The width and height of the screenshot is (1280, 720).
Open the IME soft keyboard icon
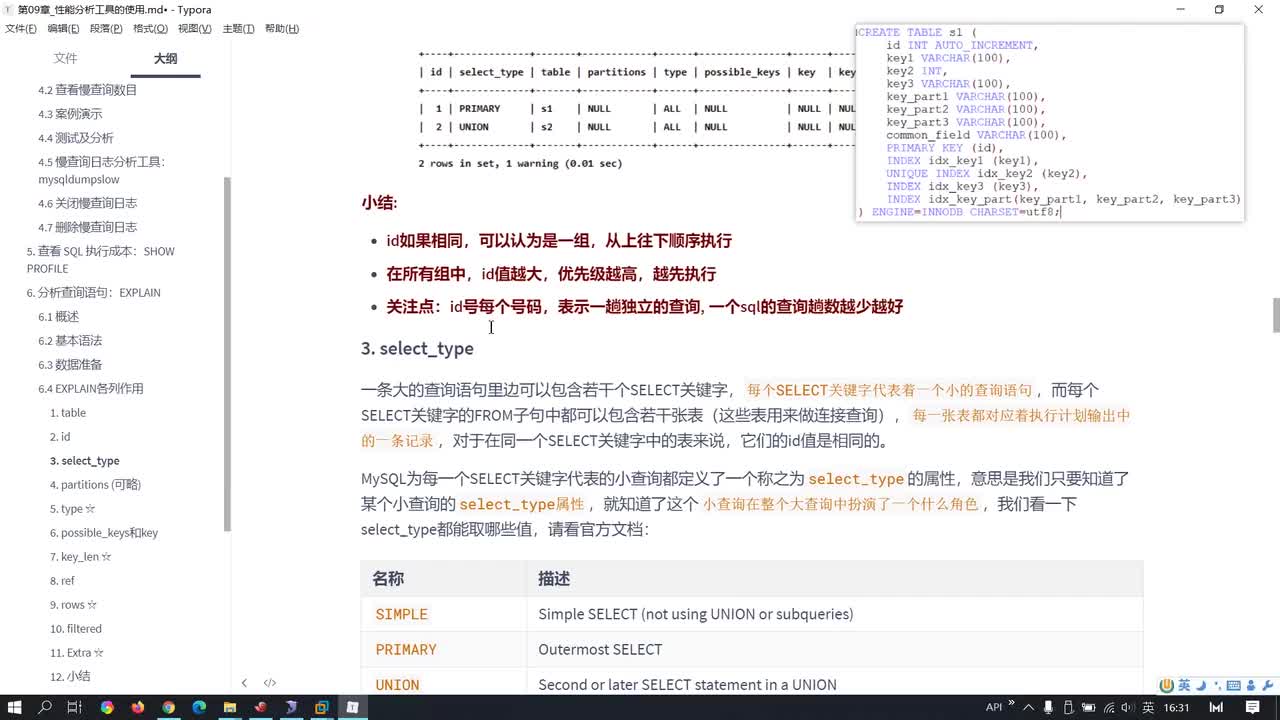click(x=1232, y=686)
